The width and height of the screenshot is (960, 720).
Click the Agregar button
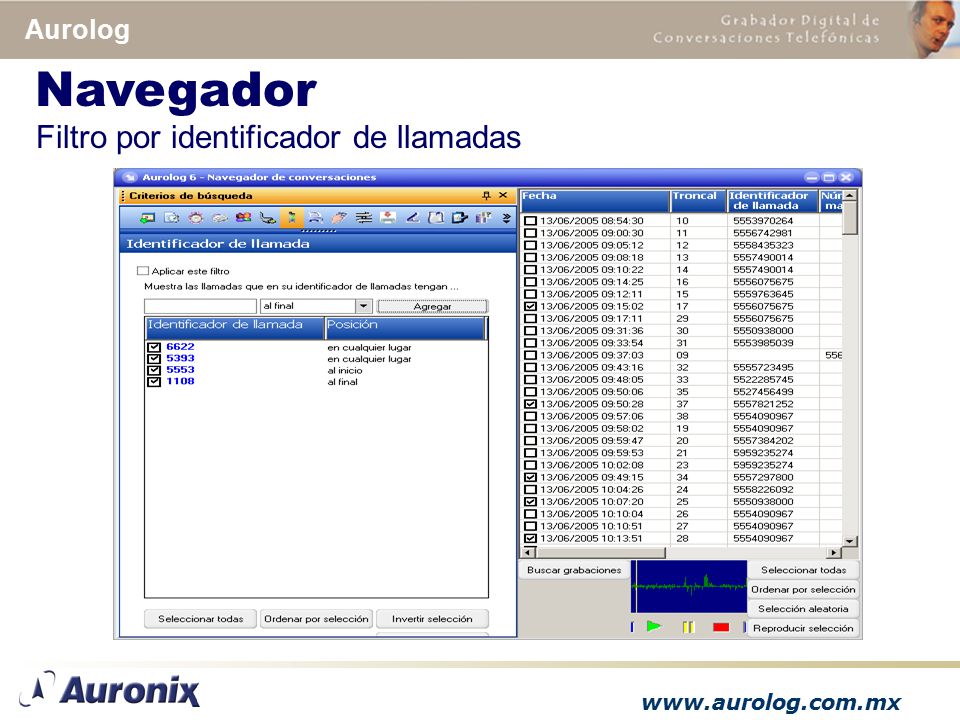[x=432, y=306]
